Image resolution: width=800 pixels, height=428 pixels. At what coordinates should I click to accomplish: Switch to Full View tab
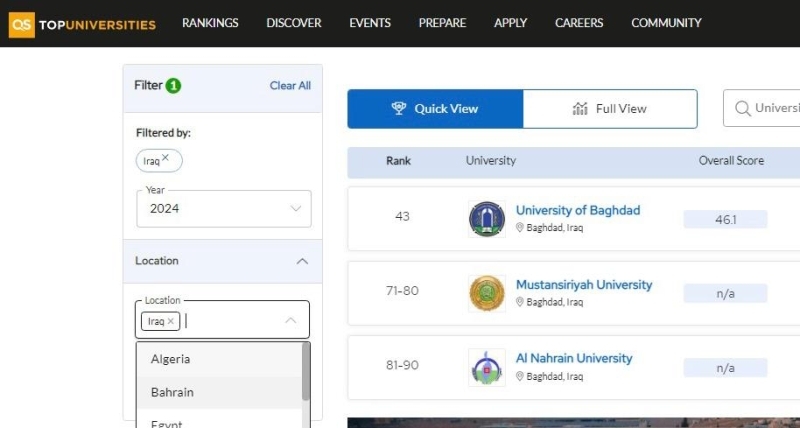coord(610,109)
